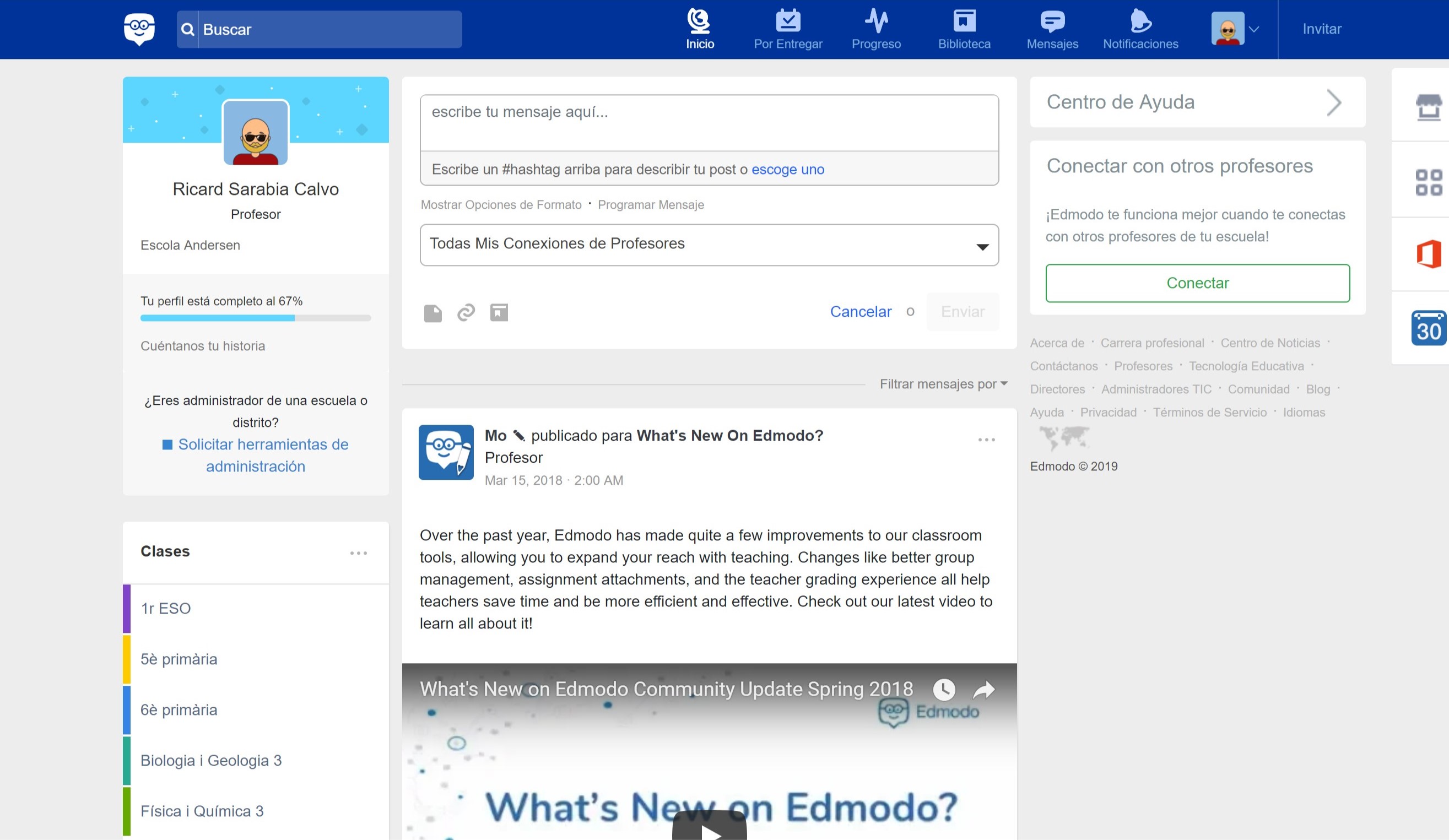Open the Office app from the right sidebar
Screen dimensions: 1449x840
1428,253
